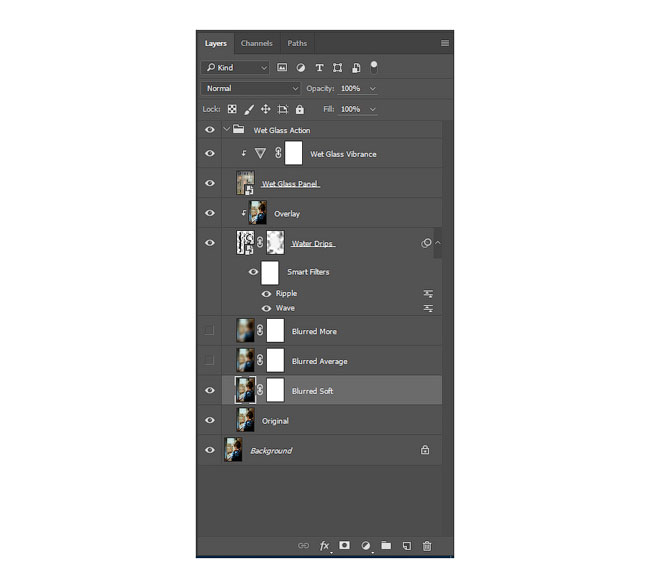This screenshot has height=588, width=650.
Task: Hide the Water Drips layer
Action: pos(210,243)
